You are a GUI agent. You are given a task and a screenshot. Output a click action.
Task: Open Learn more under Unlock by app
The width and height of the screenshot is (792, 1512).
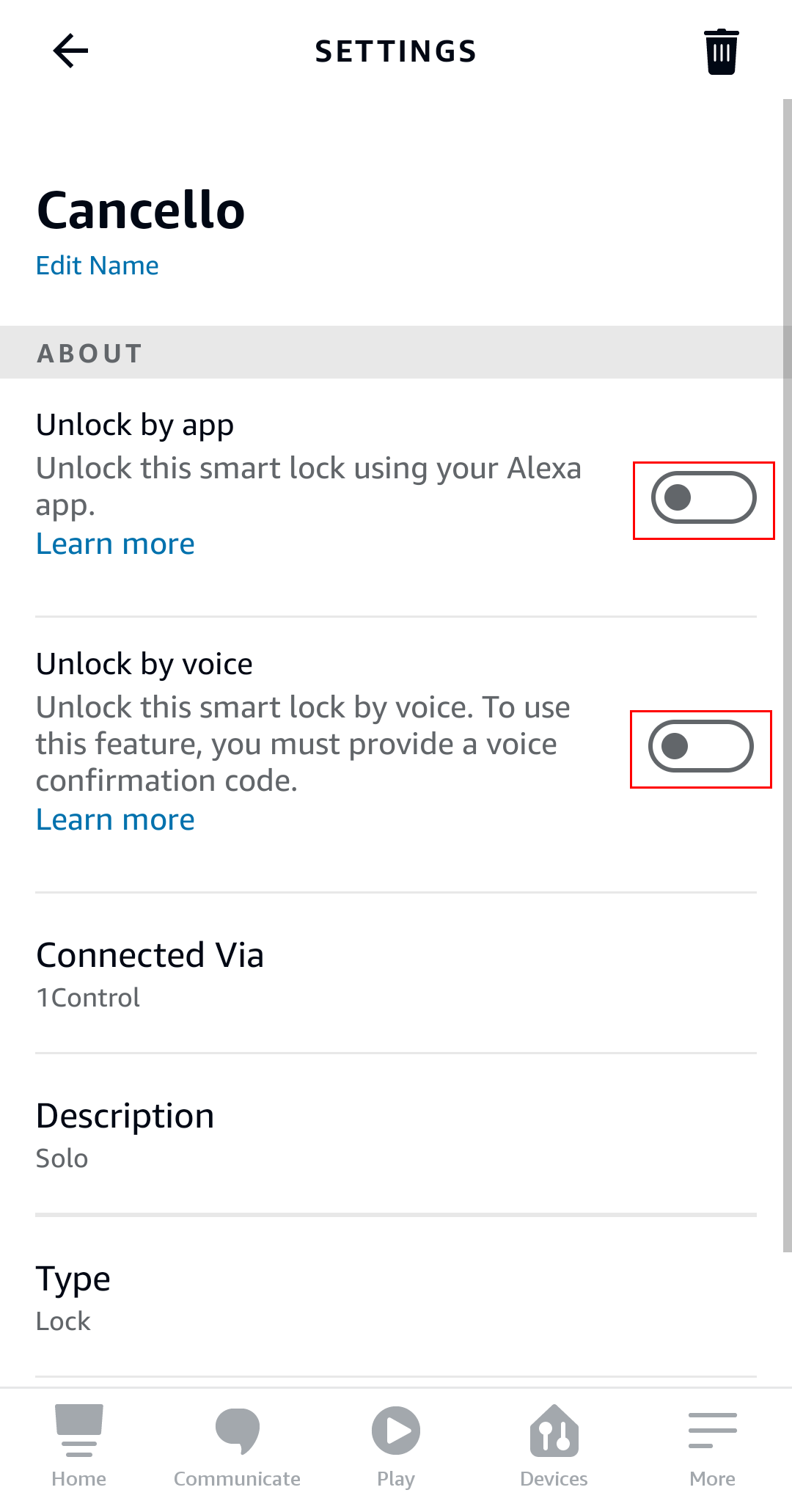[115, 544]
